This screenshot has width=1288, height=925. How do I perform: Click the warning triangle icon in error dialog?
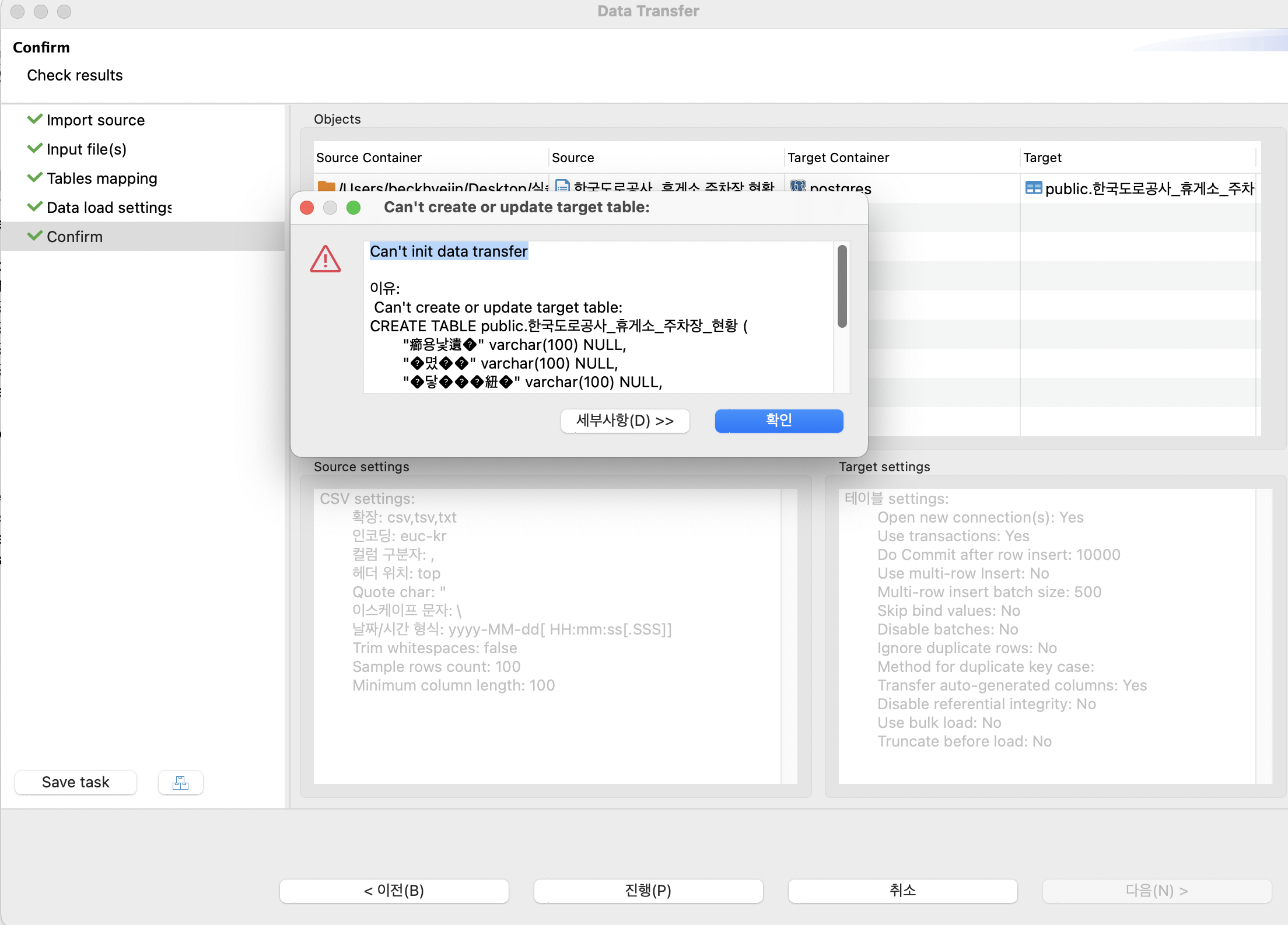(x=325, y=259)
